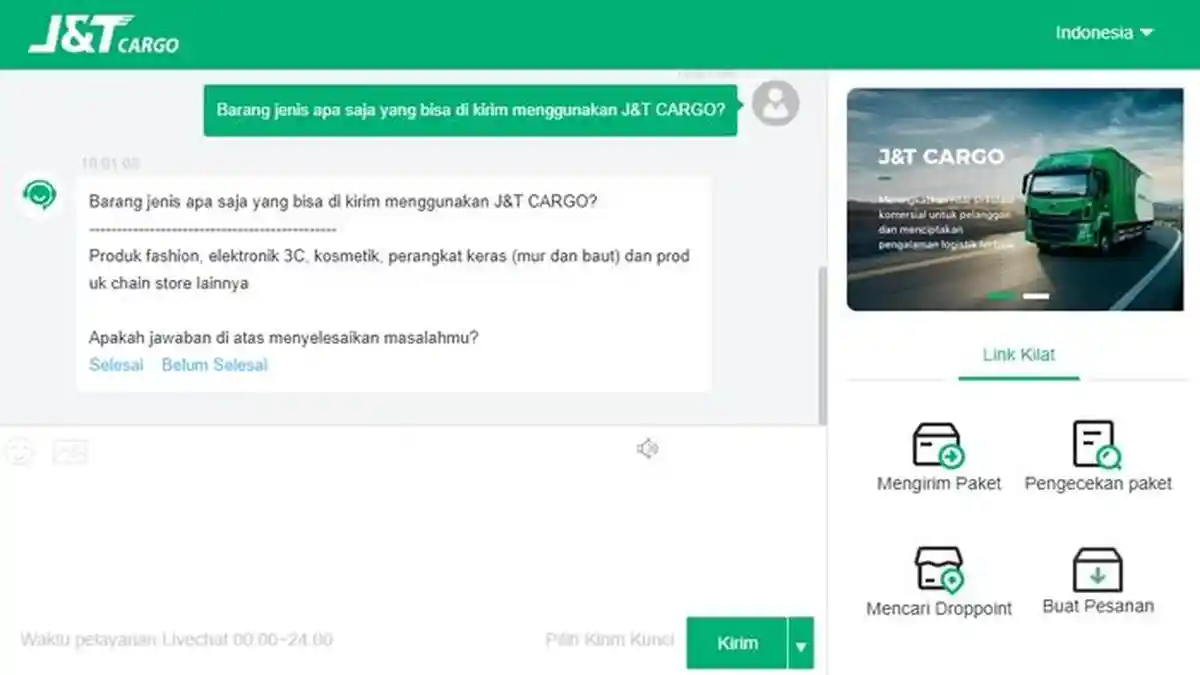Click the Pilih Kirim Kunci text
Viewport: 1200px width, 675px height.
610,640
